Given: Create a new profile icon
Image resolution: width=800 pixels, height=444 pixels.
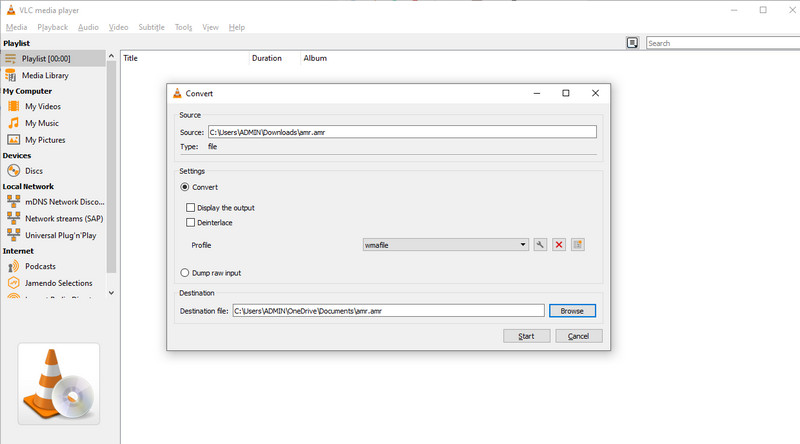Looking at the screenshot, I should click(x=578, y=245).
